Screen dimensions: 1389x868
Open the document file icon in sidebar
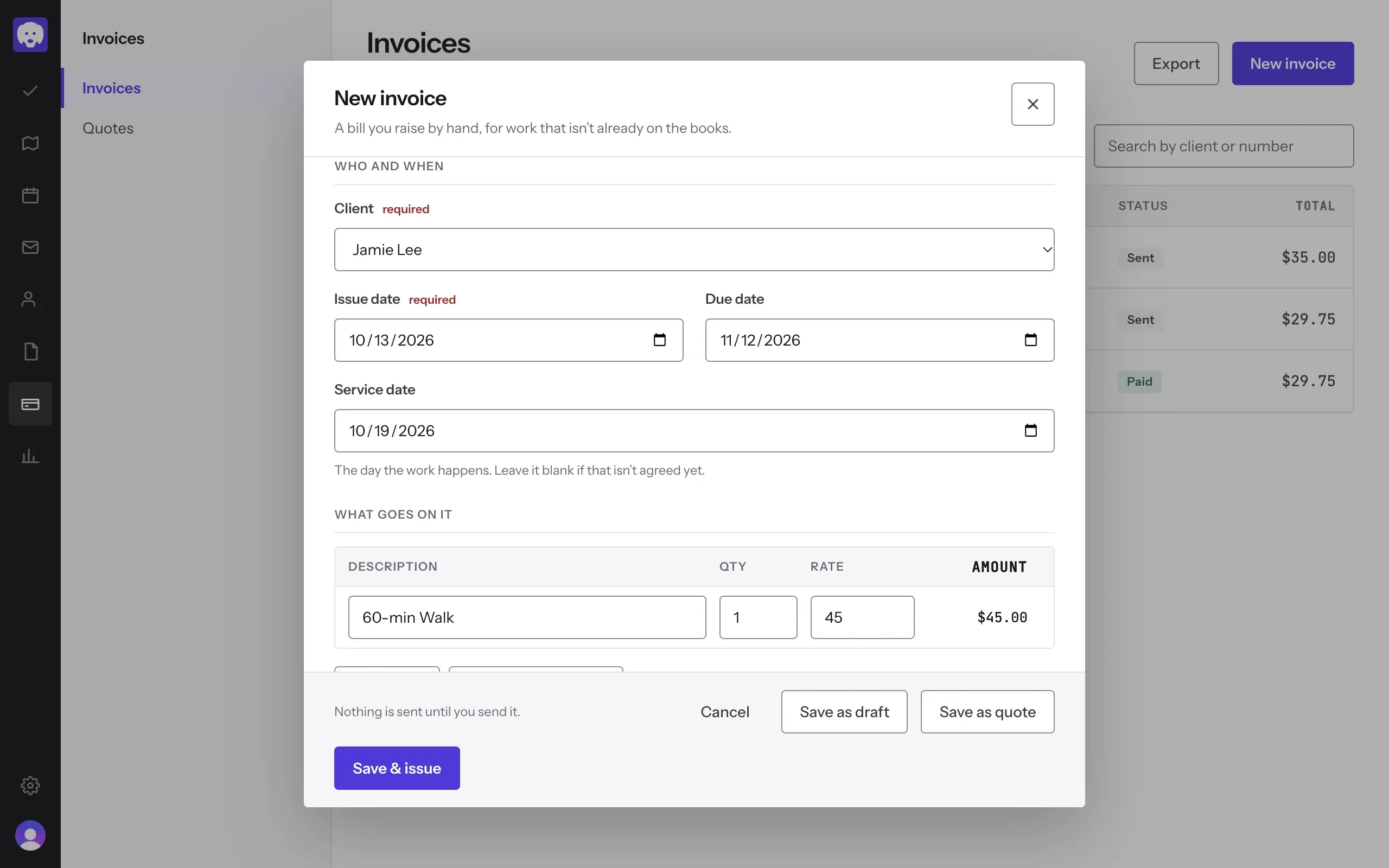[30, 352]
